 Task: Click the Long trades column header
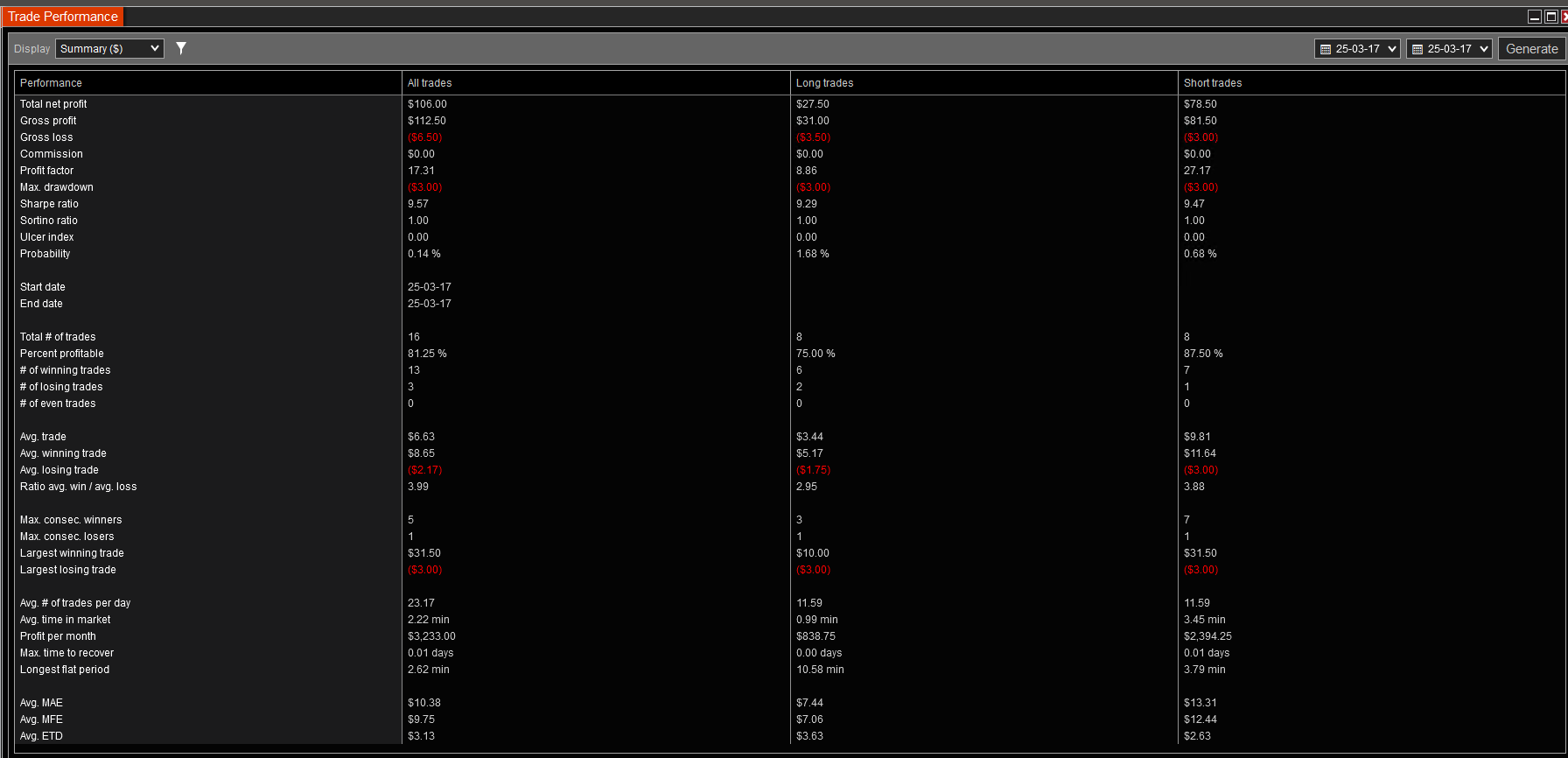tap(824, 83)
